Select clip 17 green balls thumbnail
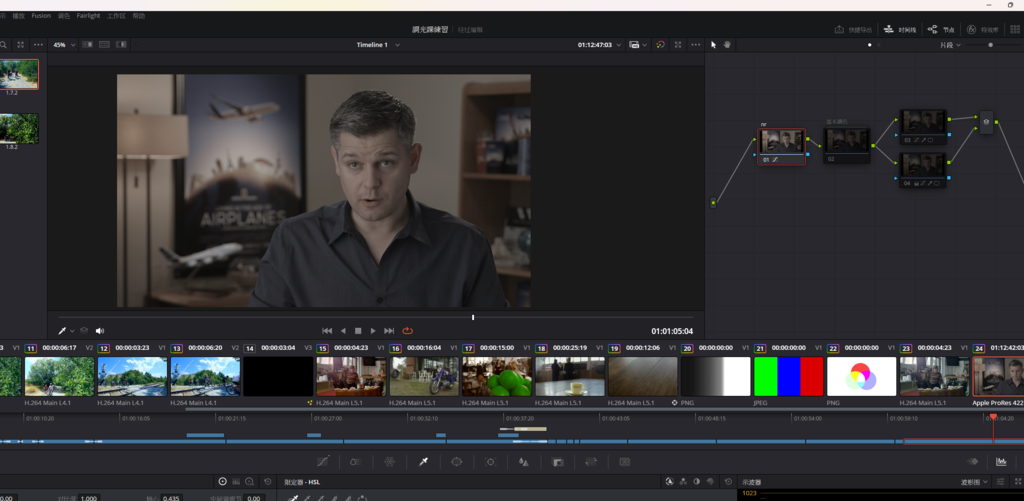This screenshot has width=1024, height=501. (497, 376)
